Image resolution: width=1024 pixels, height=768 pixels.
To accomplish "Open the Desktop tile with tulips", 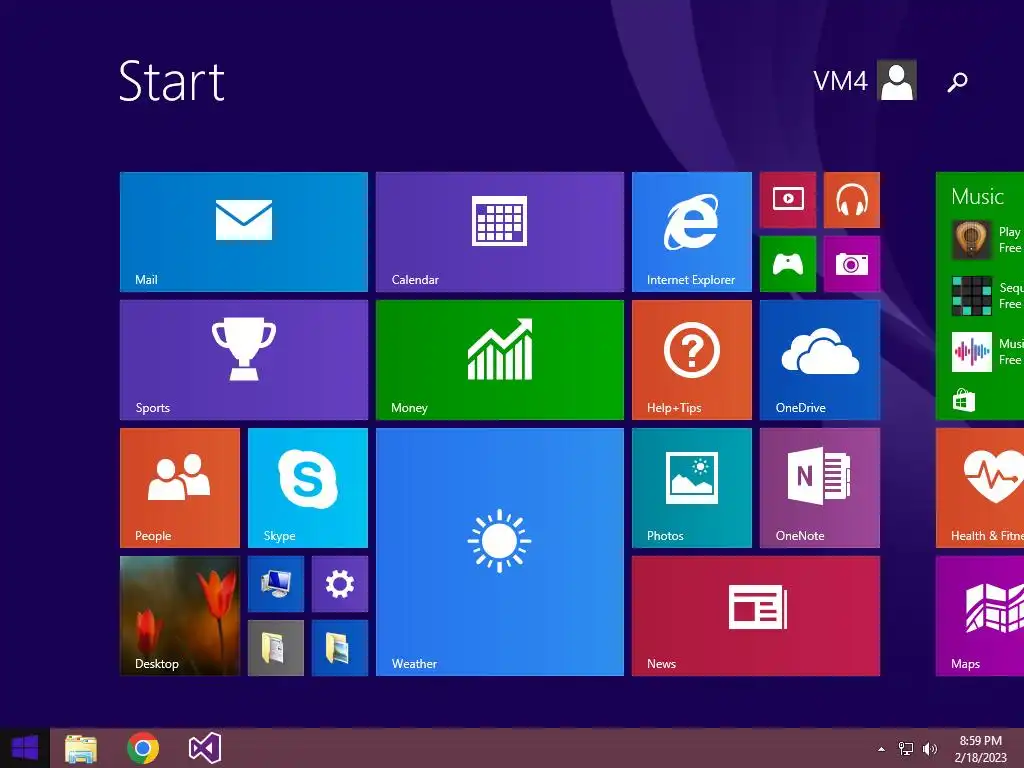I will click(180, 616).
